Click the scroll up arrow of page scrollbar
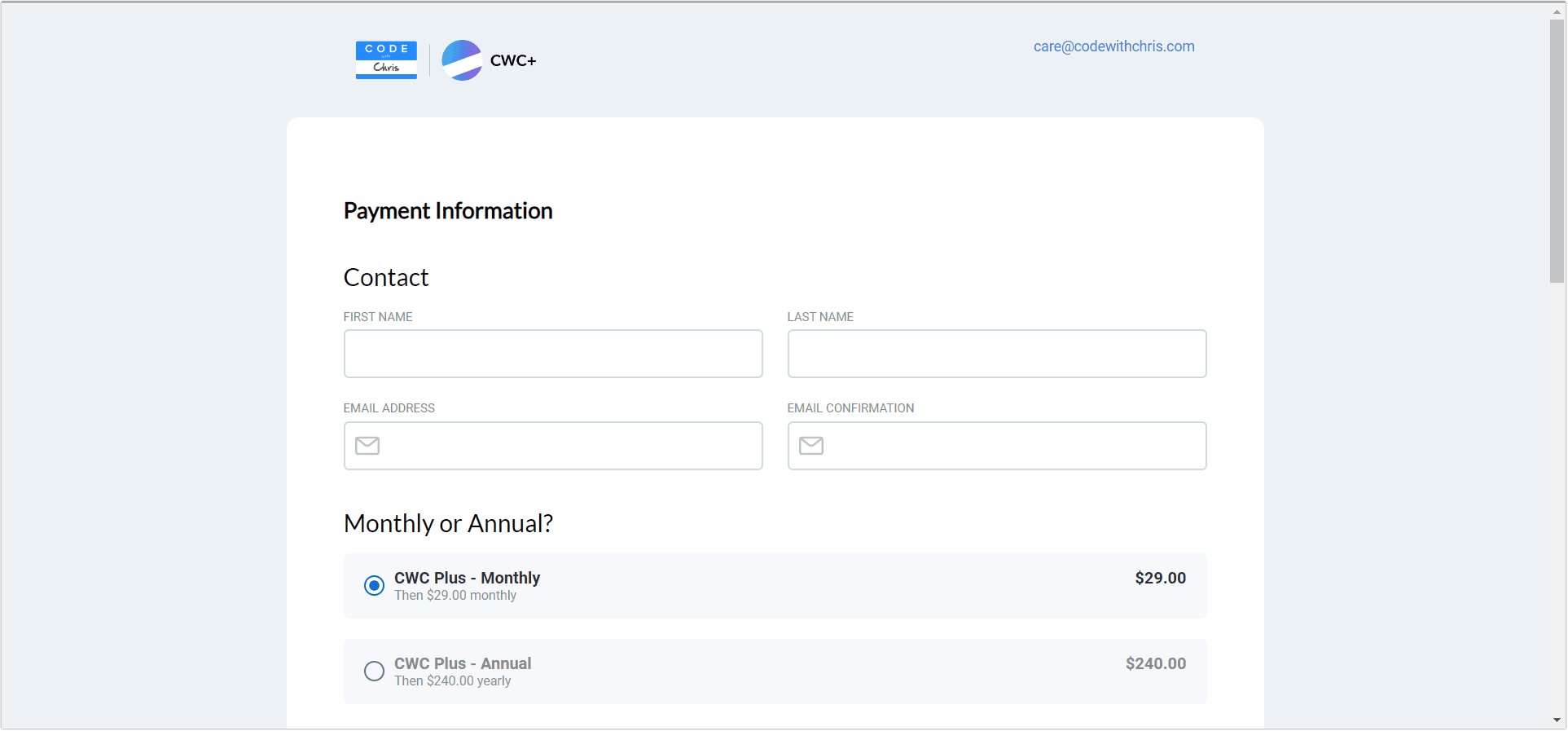The width and height of the screenshot is (1568, 731). tap(1557, 11)
